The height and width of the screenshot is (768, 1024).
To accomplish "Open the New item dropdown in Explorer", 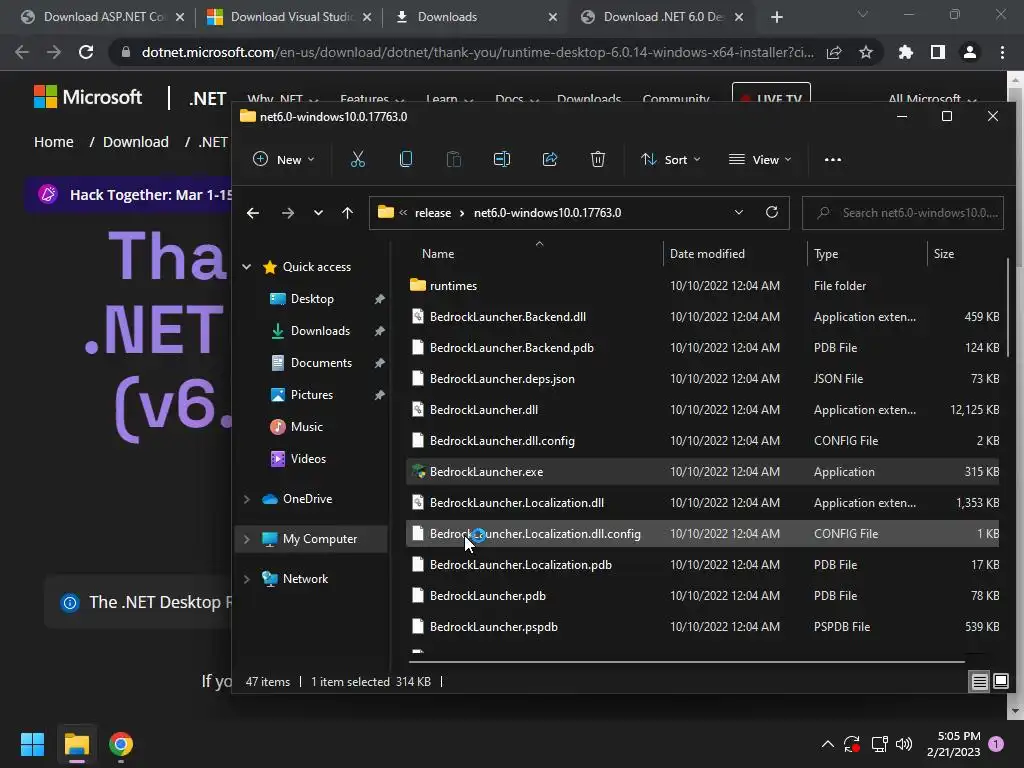I will tap(283, 159).
